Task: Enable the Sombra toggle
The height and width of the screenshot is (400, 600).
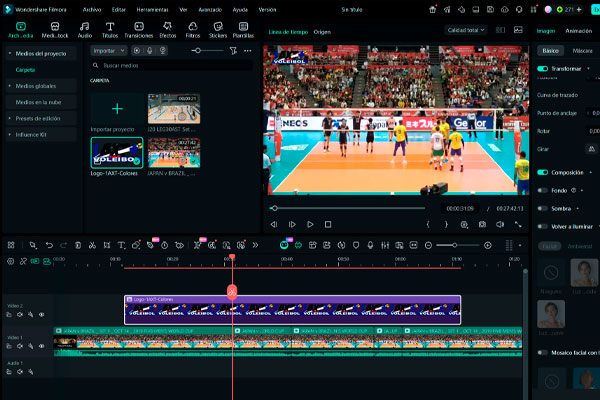Action: click(542, 208)
